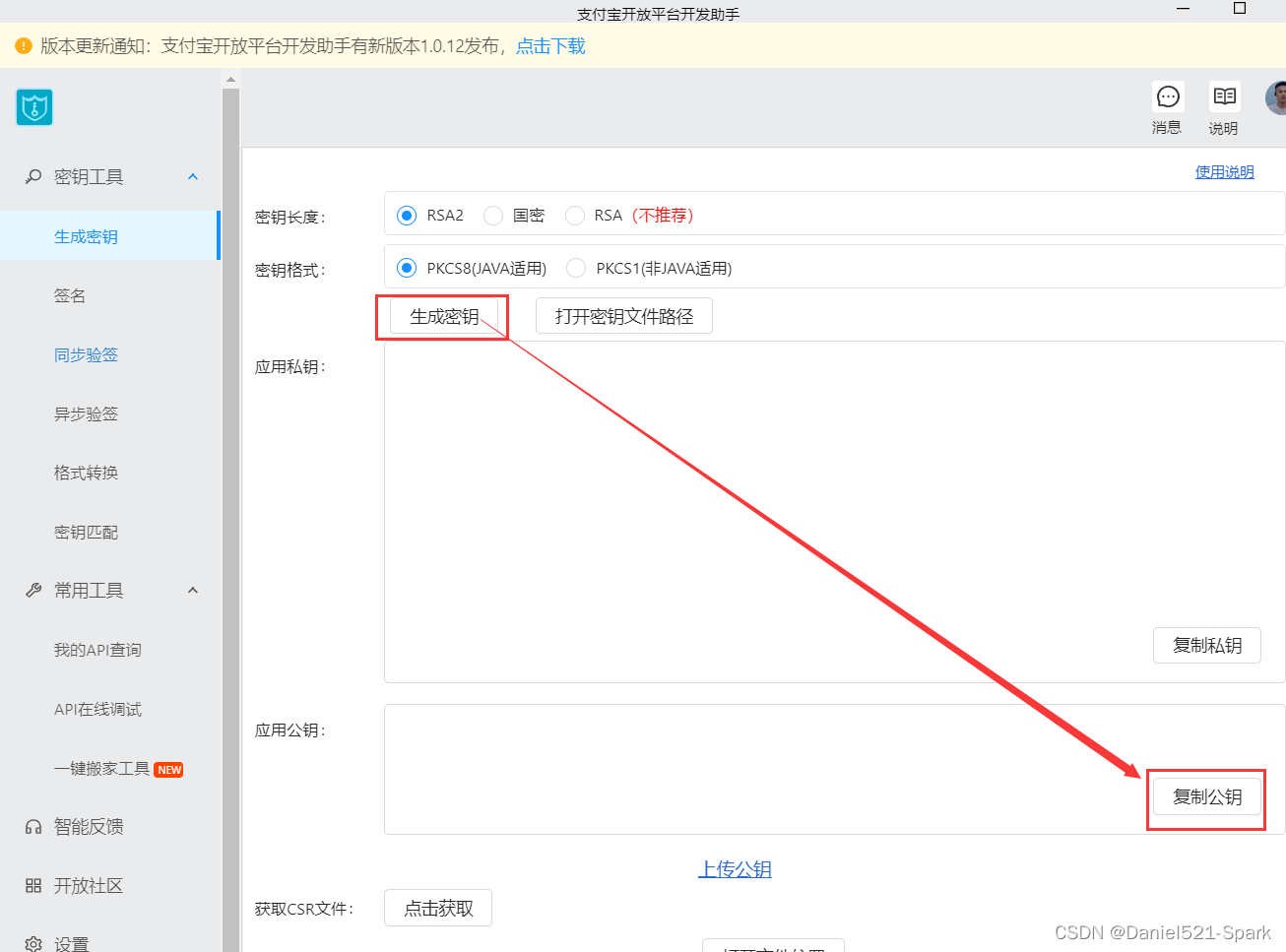The width and height of the screenshot is (1286, 952).
Task: Click the gear icon beside 设置
Action: coord(33,944)
